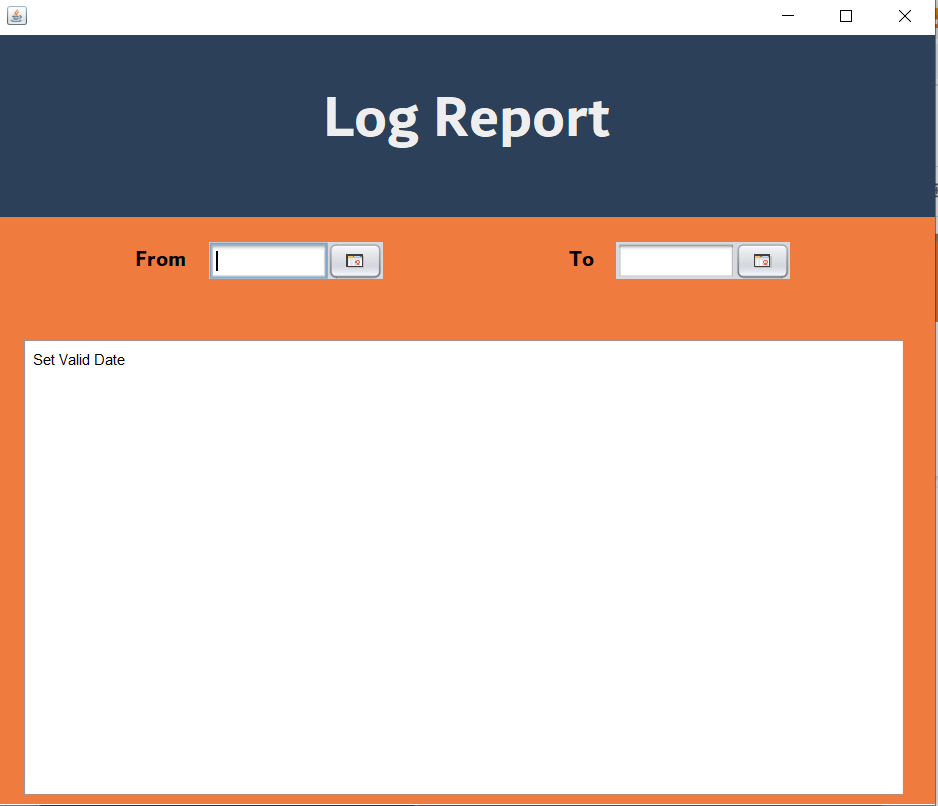The image size is (938, 806).
Task: Click the Java icon in title bar
Action: pos(17,16)
